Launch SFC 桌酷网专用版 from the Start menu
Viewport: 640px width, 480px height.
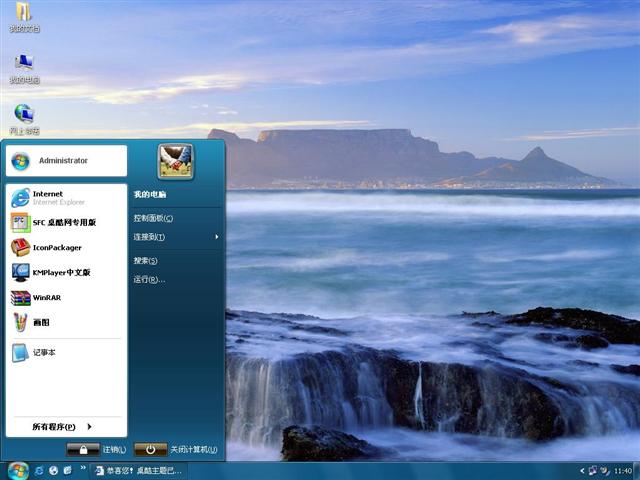coord(63,222)
